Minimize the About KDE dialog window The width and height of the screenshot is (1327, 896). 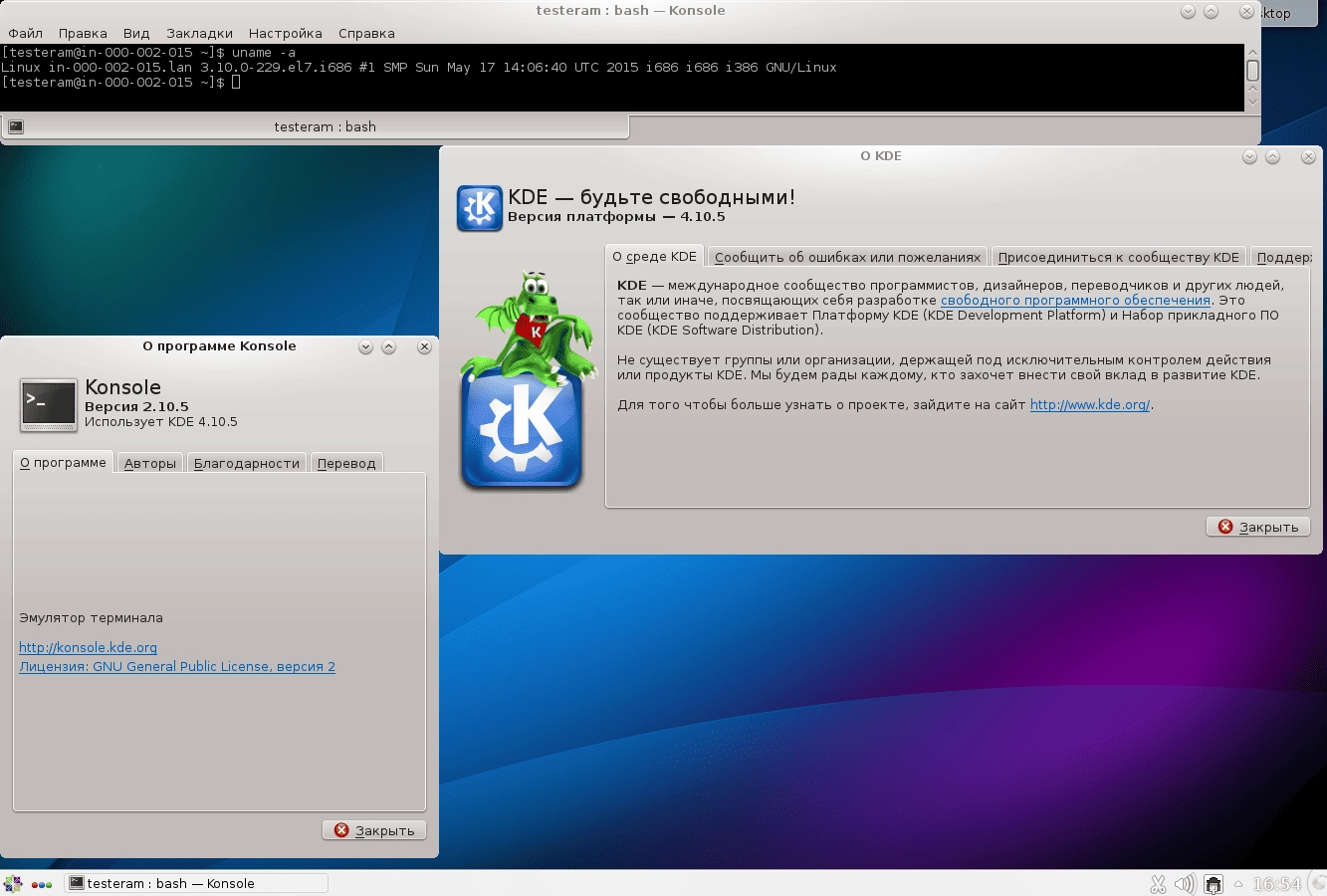1249,156
